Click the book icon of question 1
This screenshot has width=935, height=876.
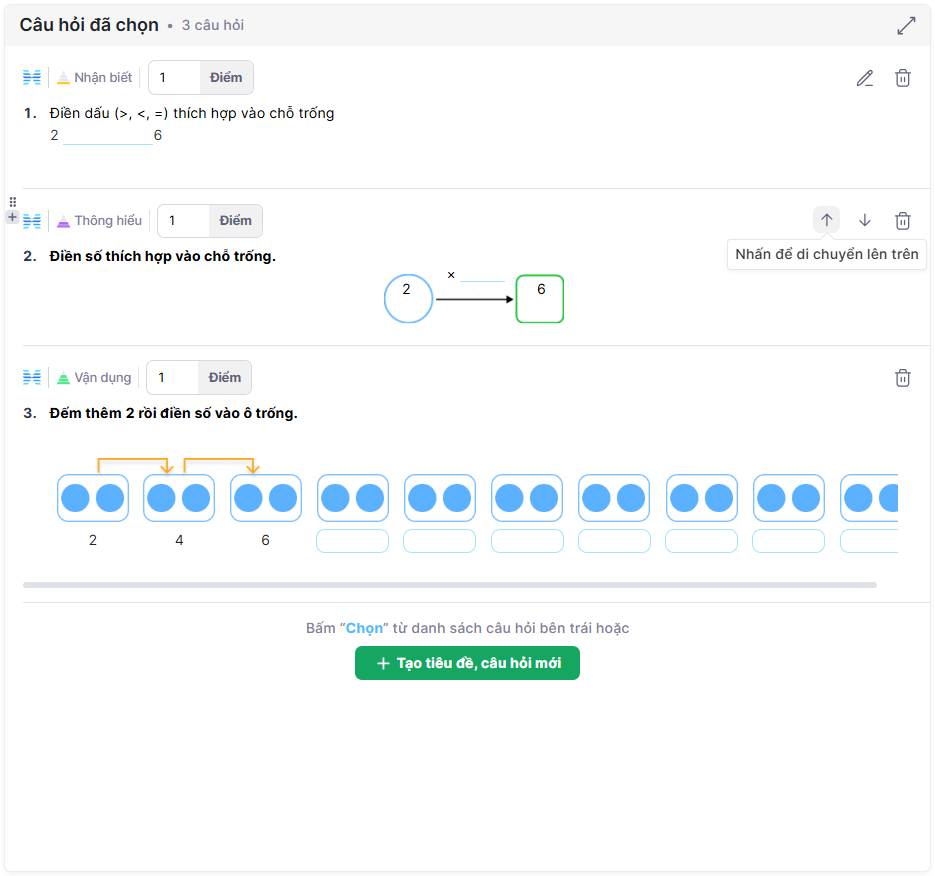(x=32, y=78)
